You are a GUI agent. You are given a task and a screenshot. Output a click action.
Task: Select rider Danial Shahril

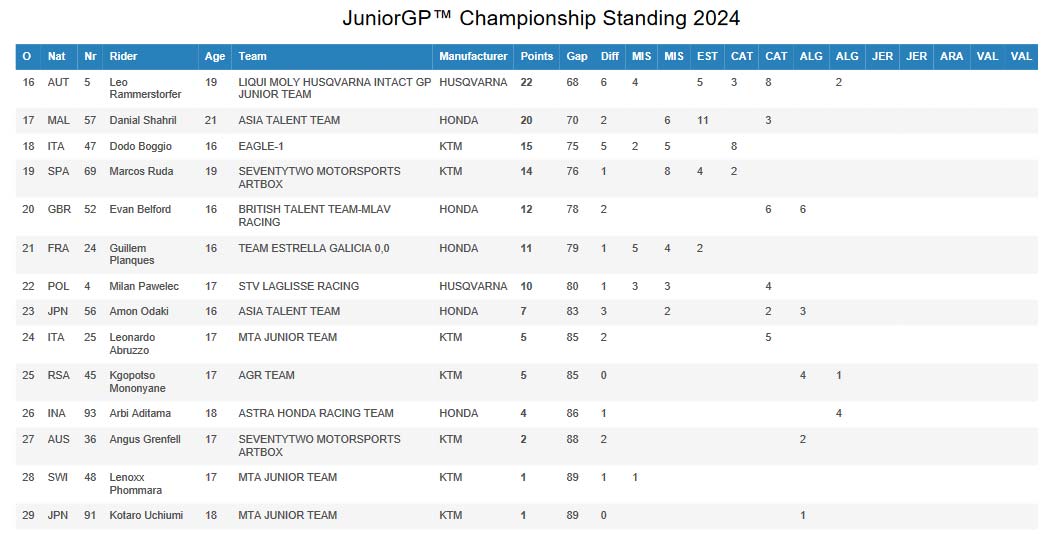click(x=142, y=120)
